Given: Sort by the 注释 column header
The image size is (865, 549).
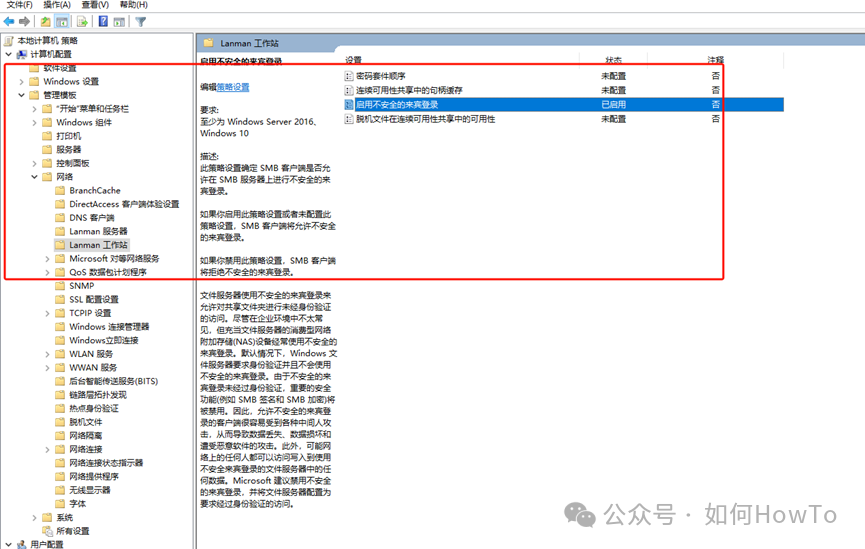Looking at the screenshot, I should (x=716, y=60).
